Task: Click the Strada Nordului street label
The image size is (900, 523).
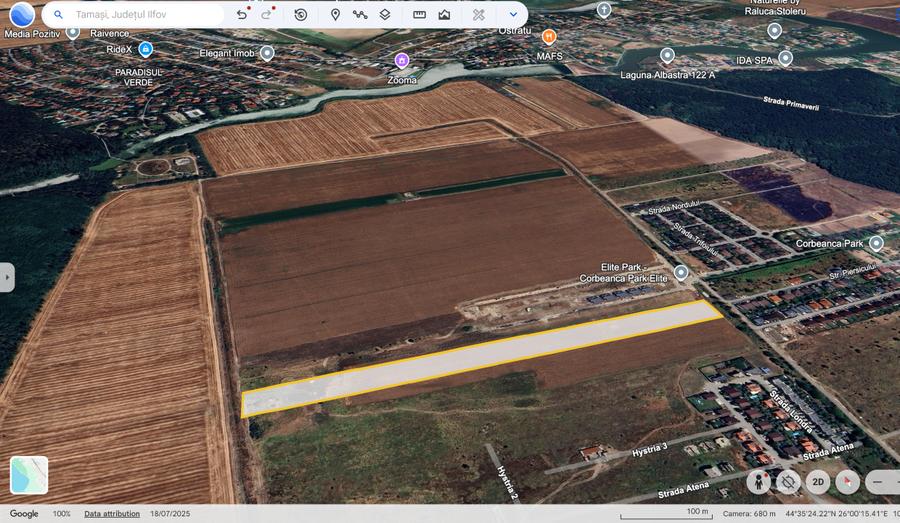Action: [x=674, y=207]
